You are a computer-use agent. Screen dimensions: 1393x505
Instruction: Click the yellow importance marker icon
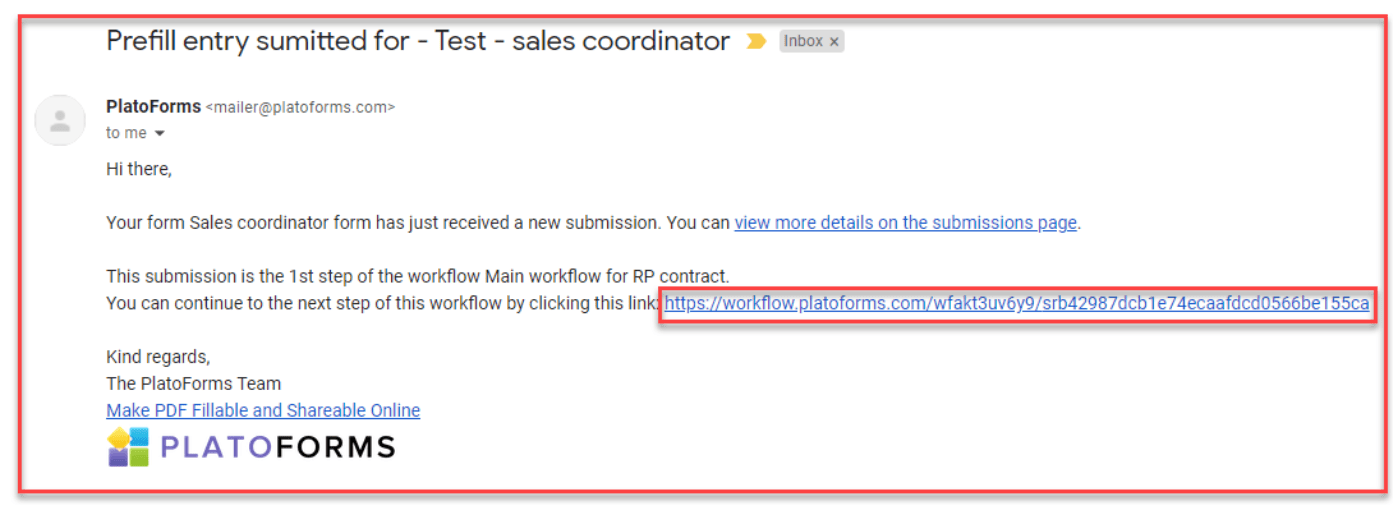756,41
